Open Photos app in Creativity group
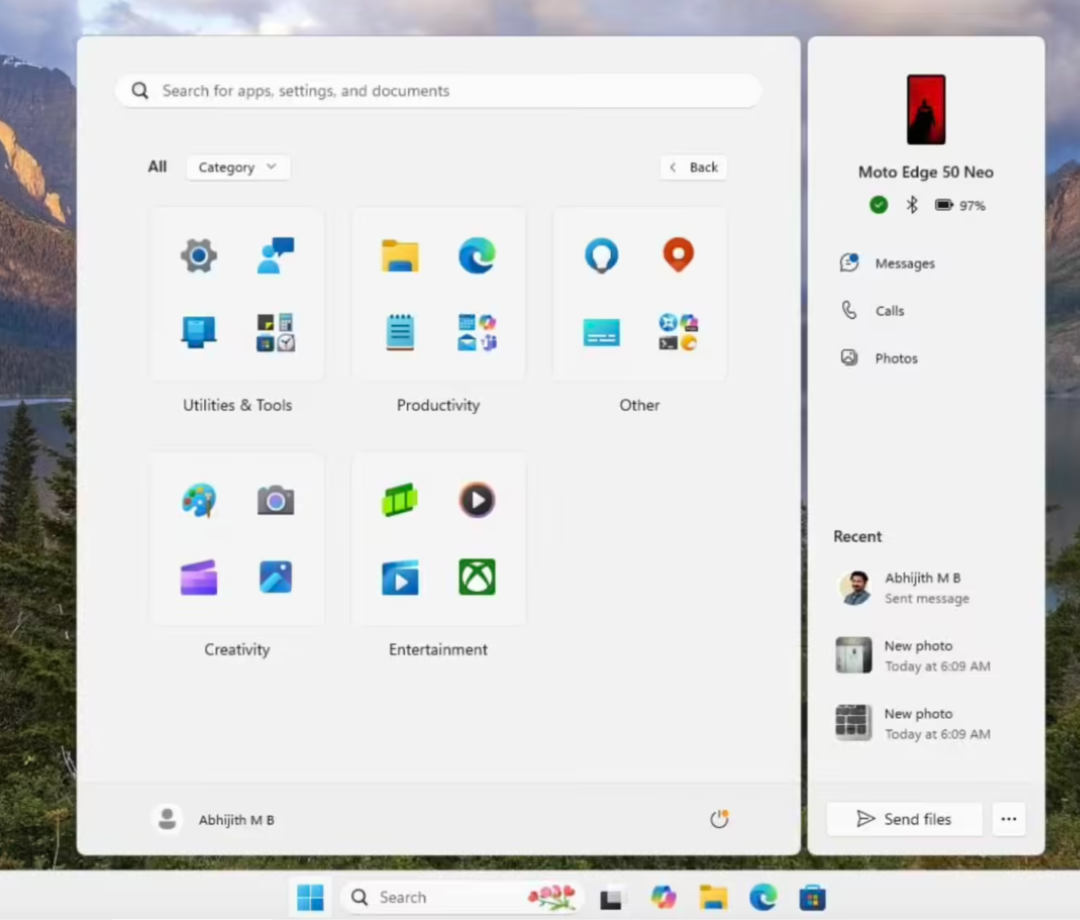Screen dimensions: 1080x920 [276, 577]
